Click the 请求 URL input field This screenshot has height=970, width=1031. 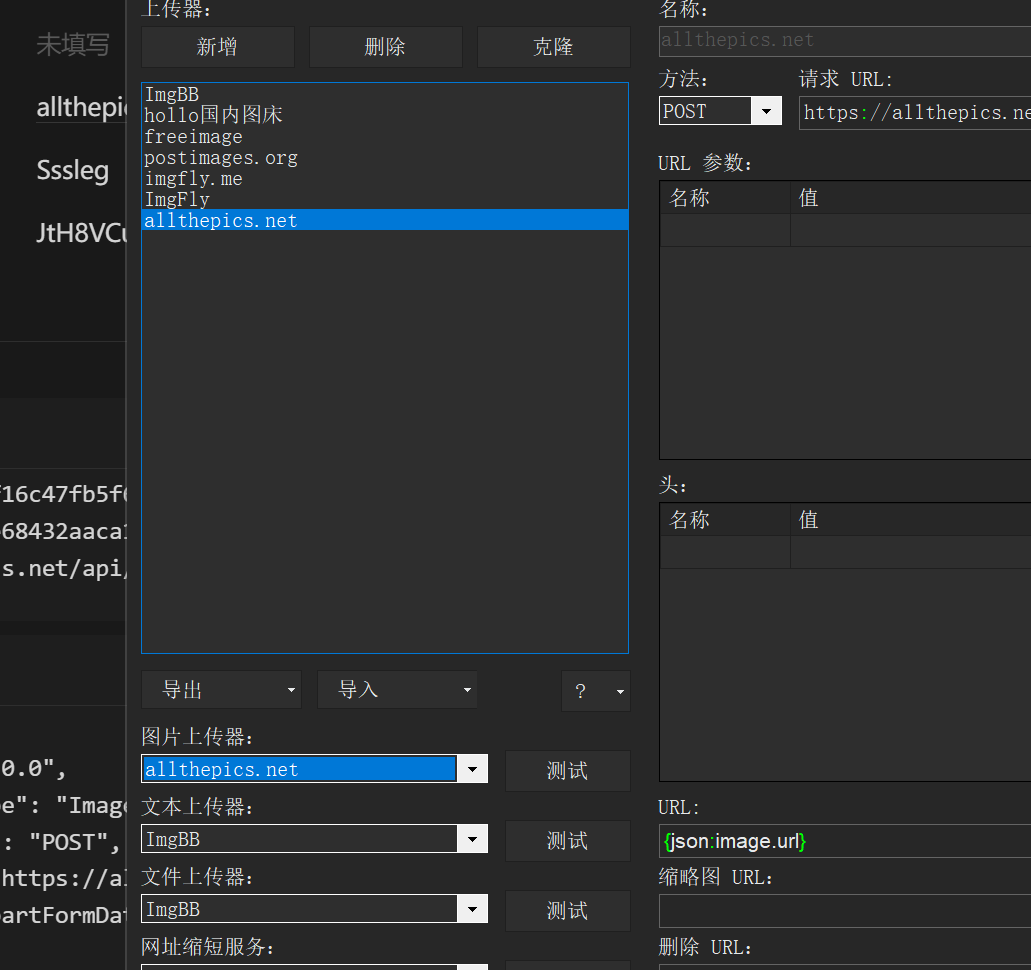pos(915,112)
